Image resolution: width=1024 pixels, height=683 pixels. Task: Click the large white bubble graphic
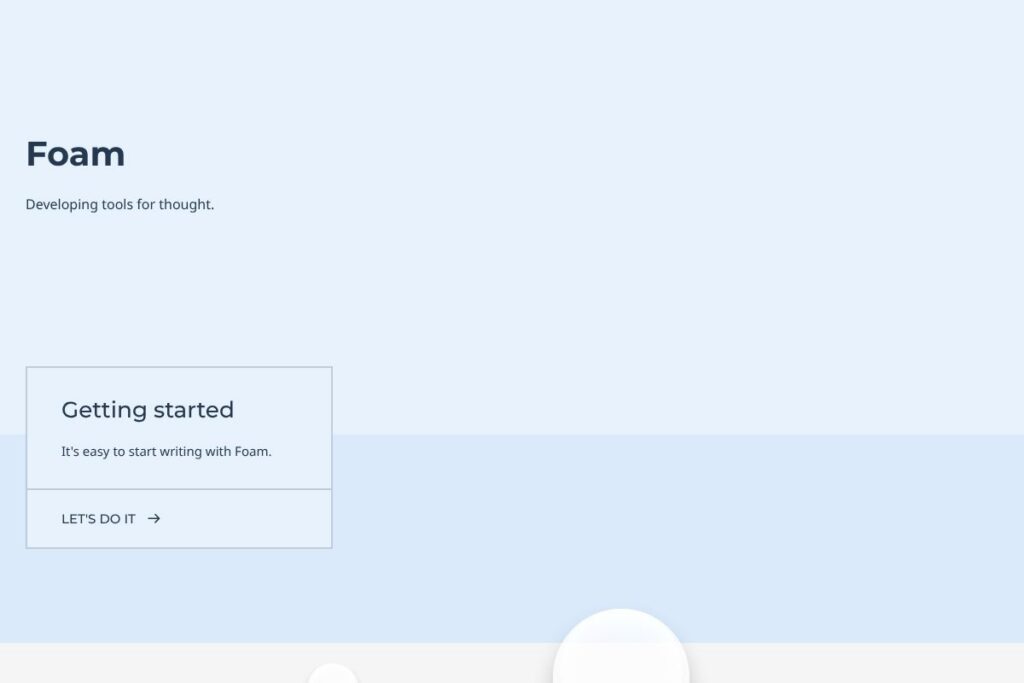(x=621, y=646)
